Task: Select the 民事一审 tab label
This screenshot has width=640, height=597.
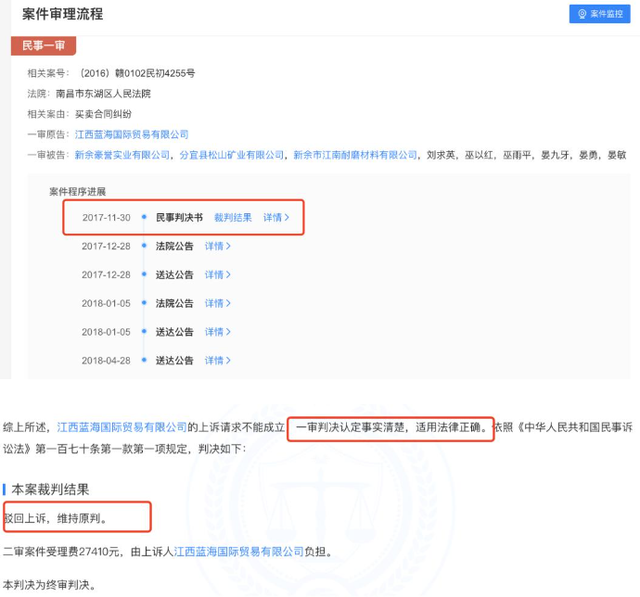Action: pyautogui.click(x=43, y=45)
